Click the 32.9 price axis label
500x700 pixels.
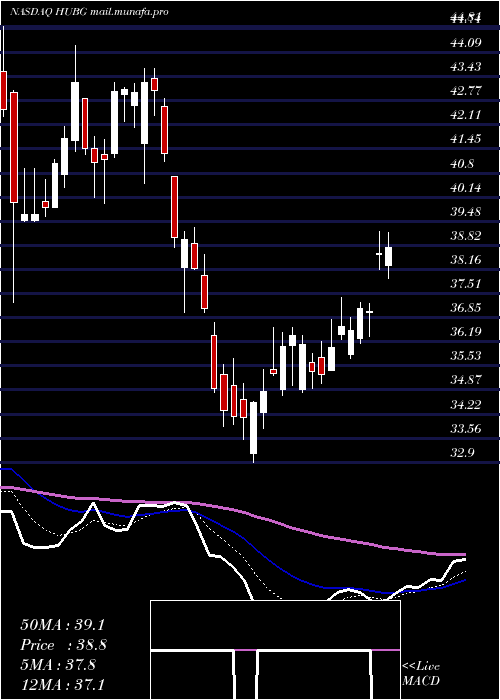(463, 453)
